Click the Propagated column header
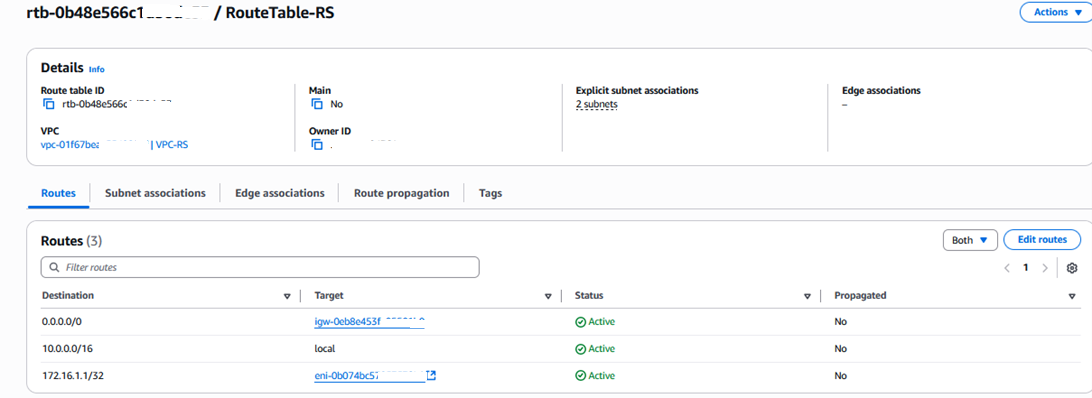The image size is (1092, 398). 860,296
